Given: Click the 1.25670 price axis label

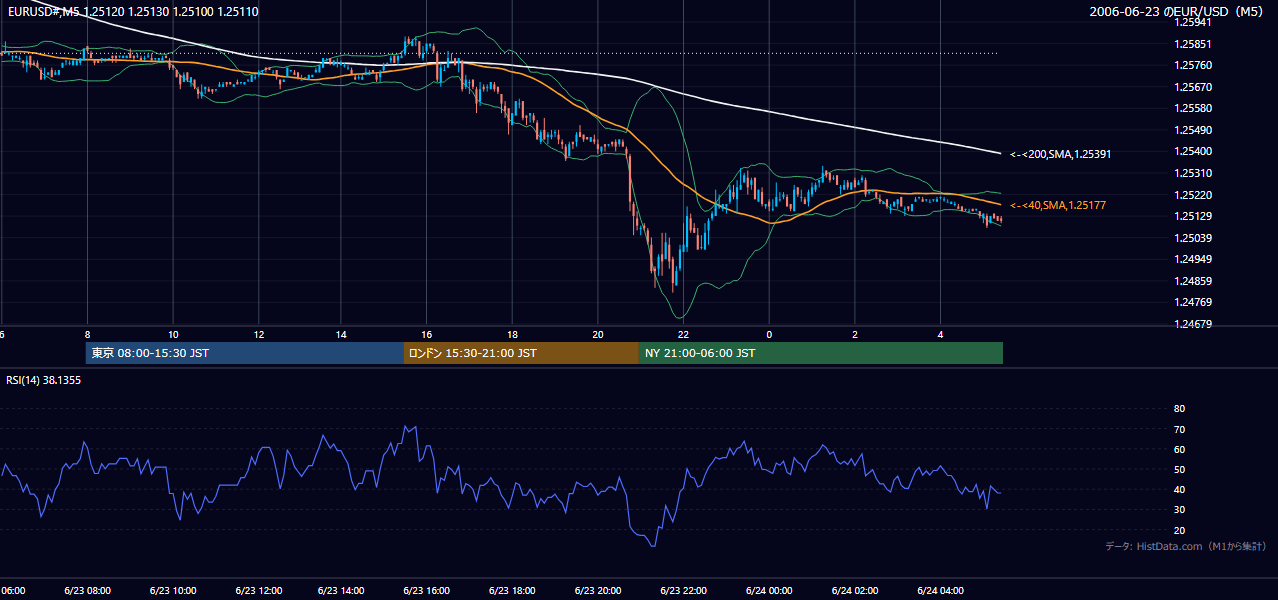Looking at the screenshot, I should (1193, 87).
